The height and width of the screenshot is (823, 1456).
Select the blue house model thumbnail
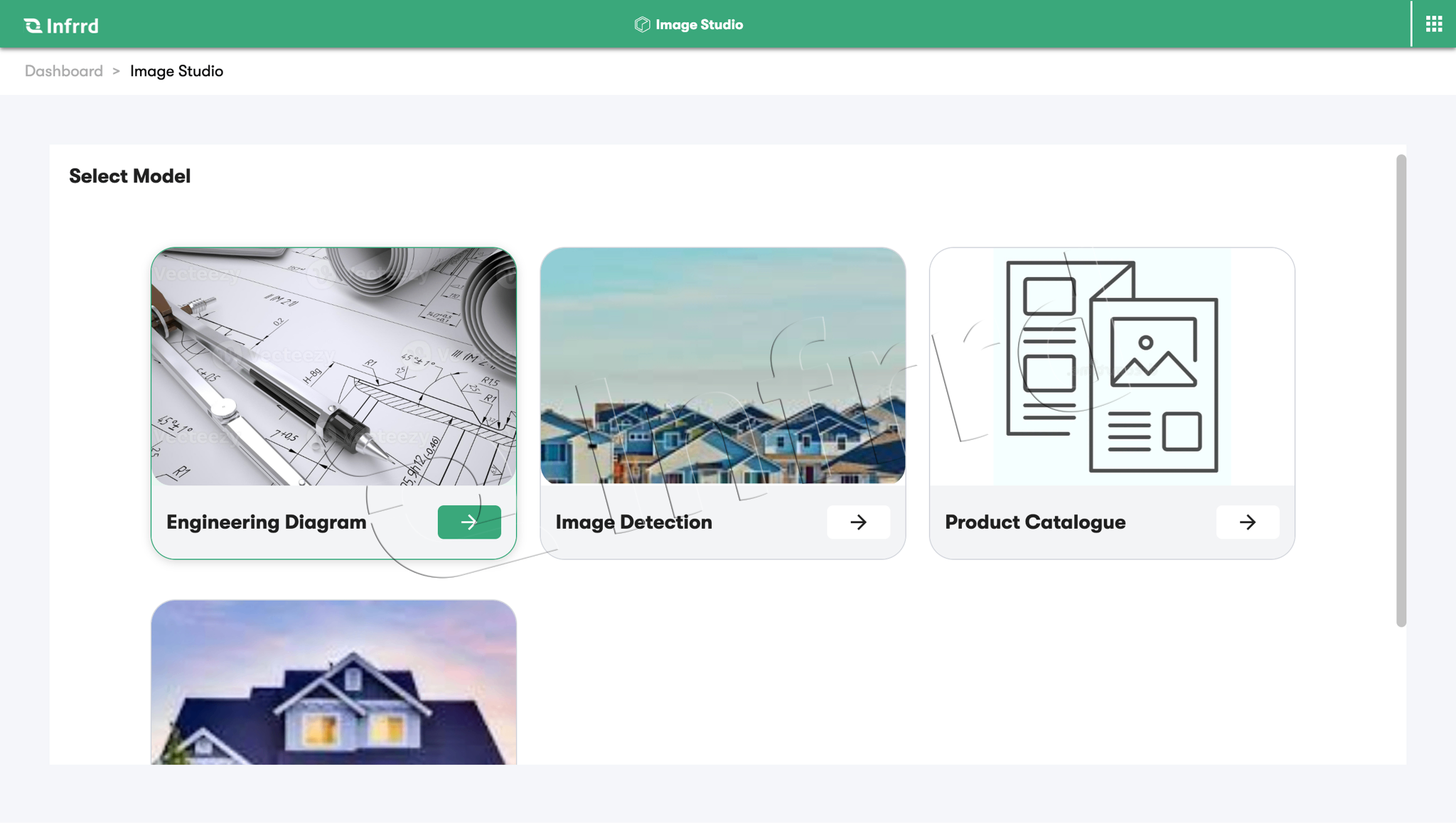[x=333, y=682]
